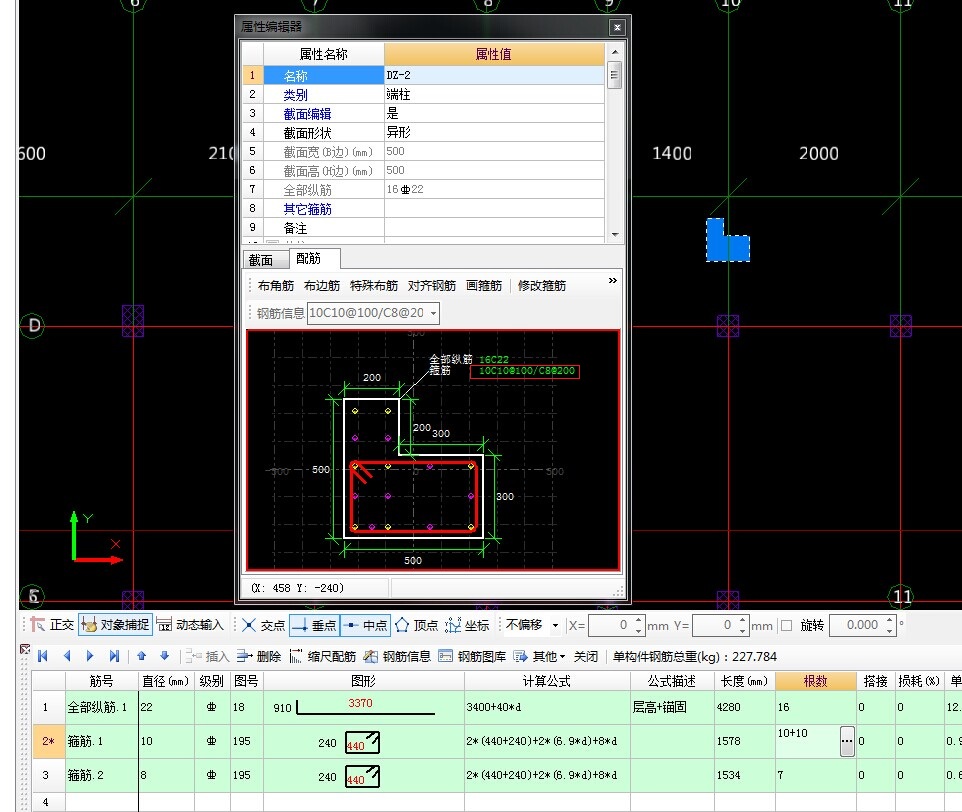Move row up arrow icon
Image resolution: width=962 pixels, height=812 pixels.
pos(142,656)
